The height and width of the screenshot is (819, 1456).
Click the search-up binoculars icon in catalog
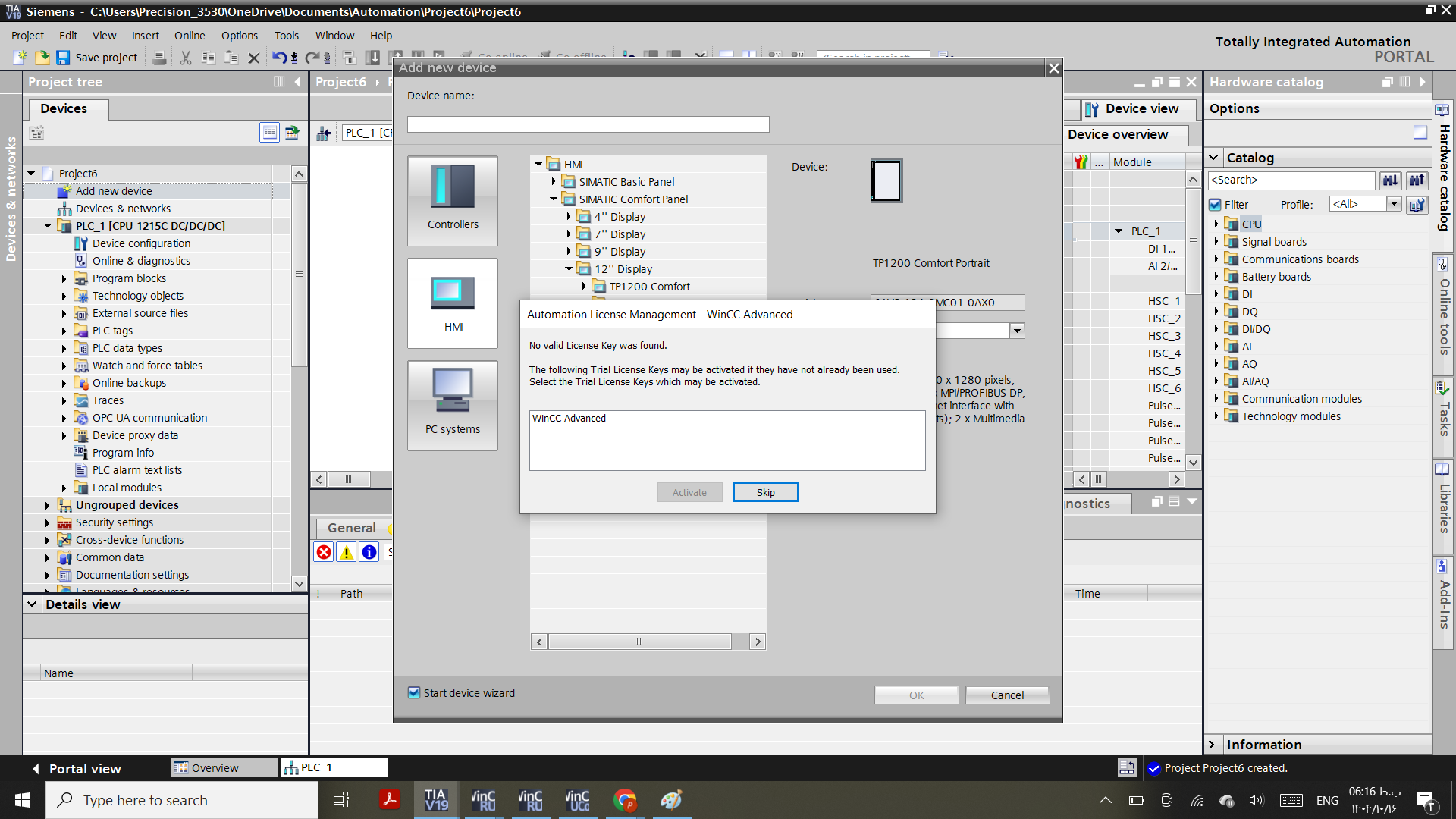click(x=1417, y=180)
